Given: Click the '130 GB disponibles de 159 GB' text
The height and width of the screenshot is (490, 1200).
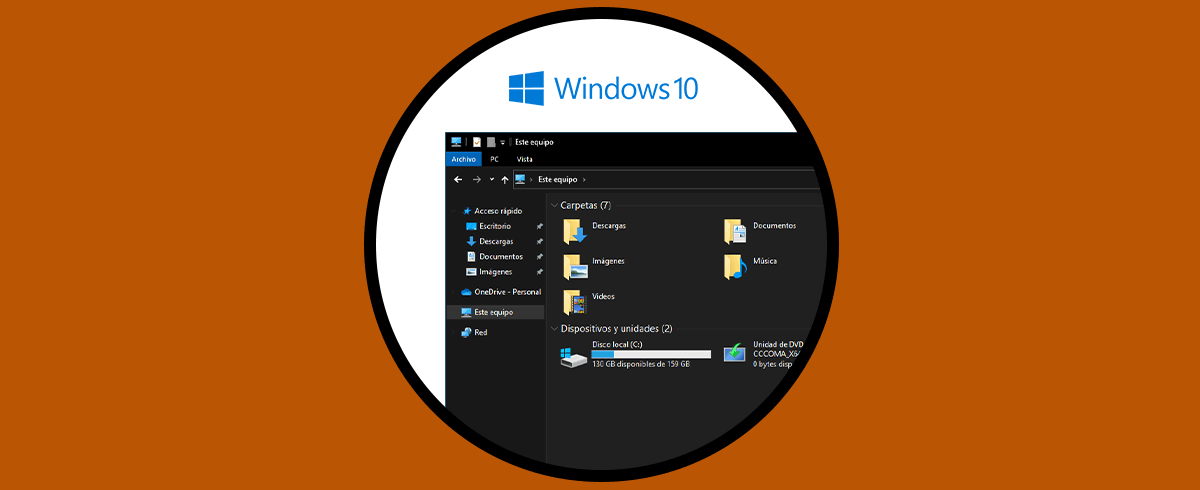Looking at the screenshot, I should point(640,364).
